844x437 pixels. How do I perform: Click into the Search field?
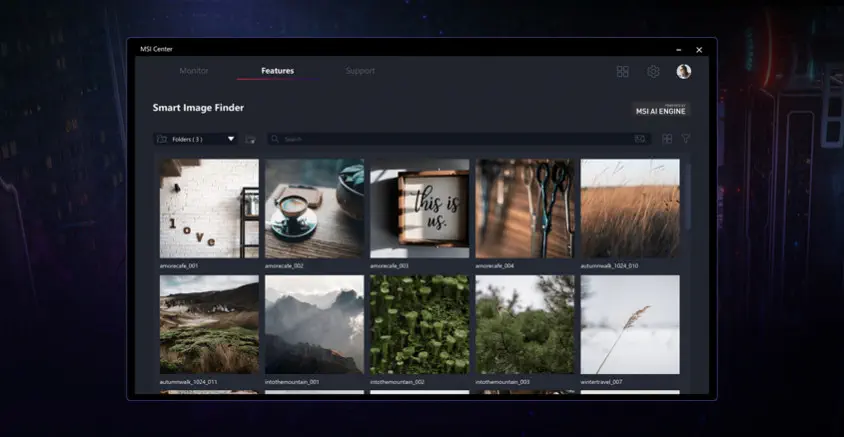450,139
